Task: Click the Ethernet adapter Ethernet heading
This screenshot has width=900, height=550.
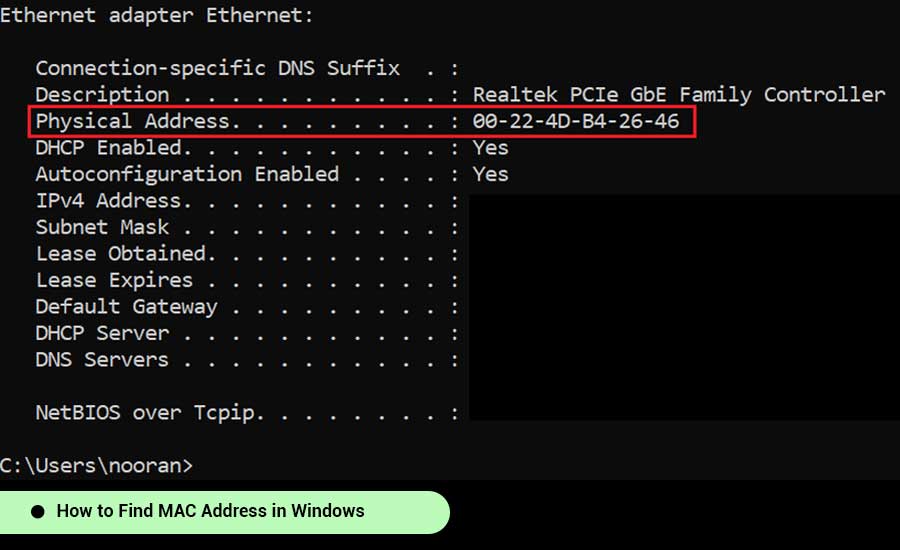Action: 157,16
